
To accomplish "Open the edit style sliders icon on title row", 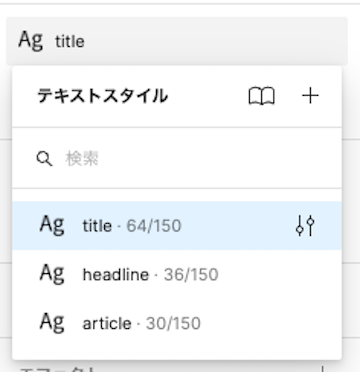I will 305,226.
